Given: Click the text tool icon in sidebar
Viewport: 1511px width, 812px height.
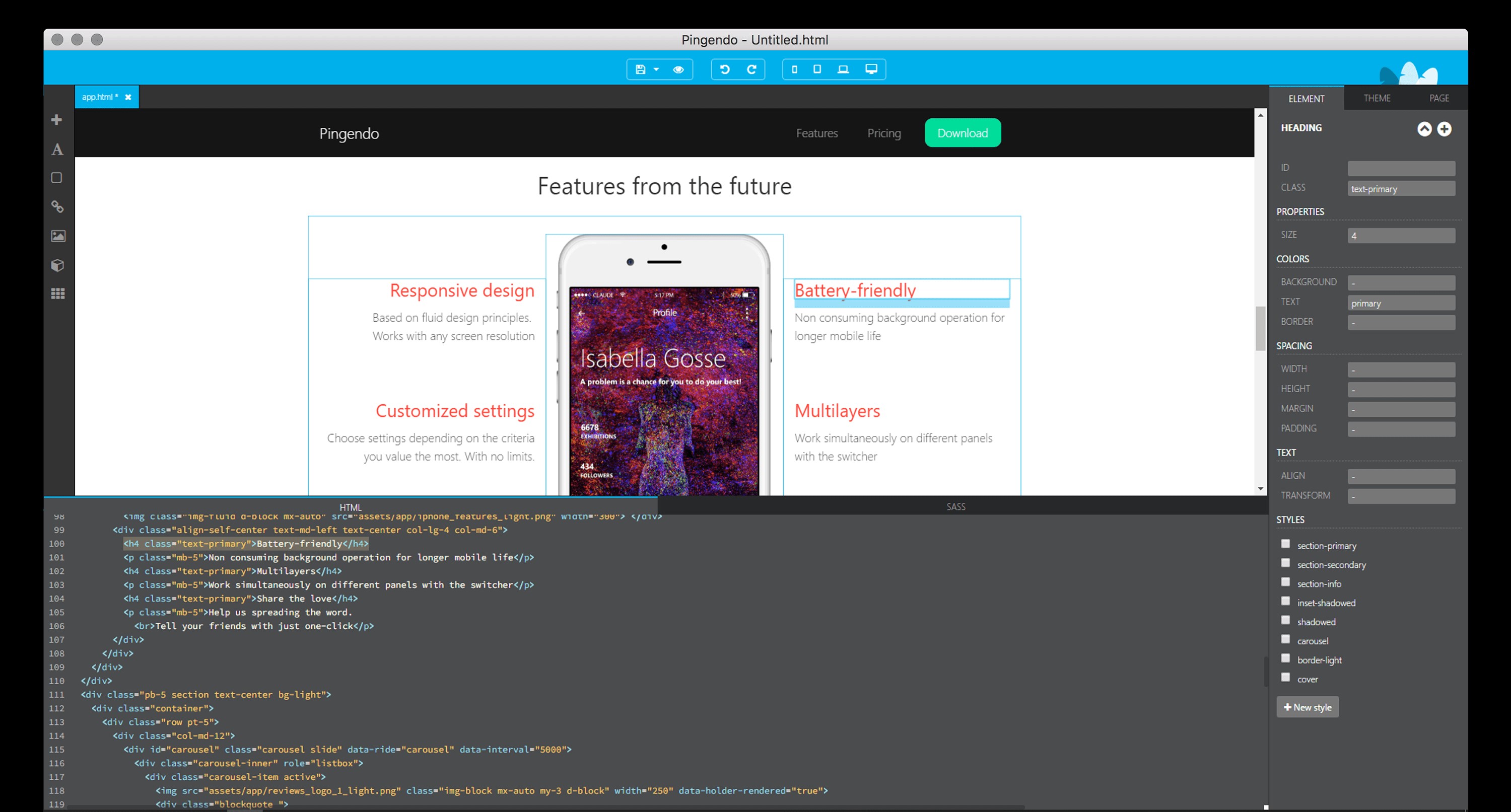Looking at the screenshot, I should (x=57, y=148).
